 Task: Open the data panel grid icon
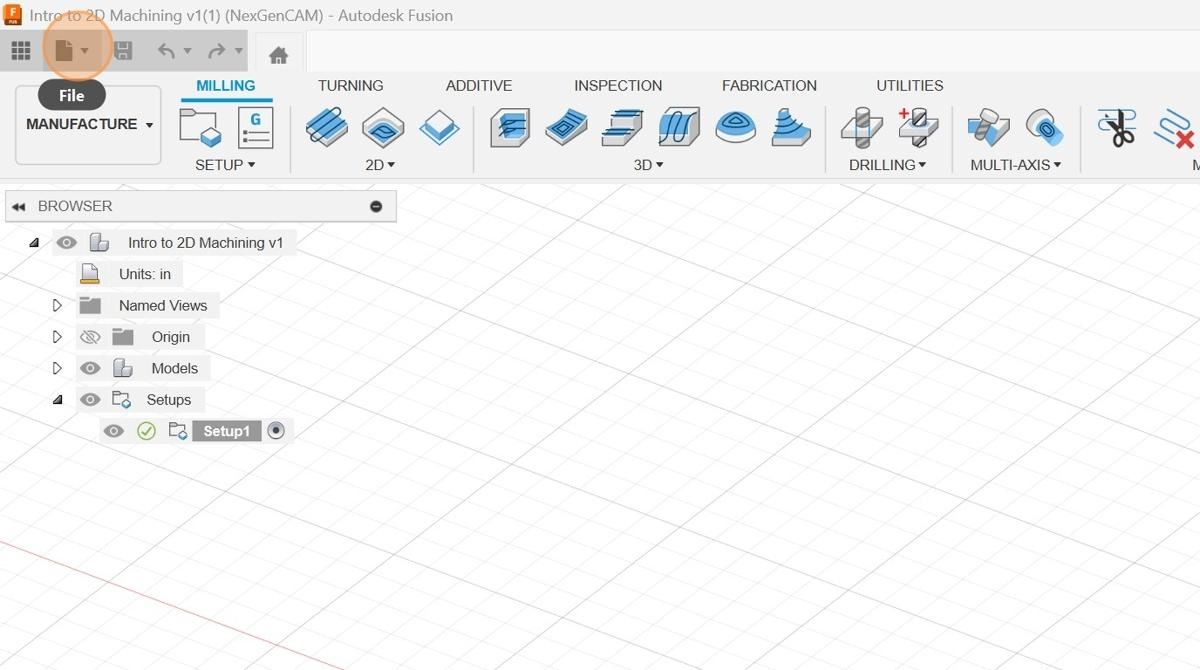(20, 51)
